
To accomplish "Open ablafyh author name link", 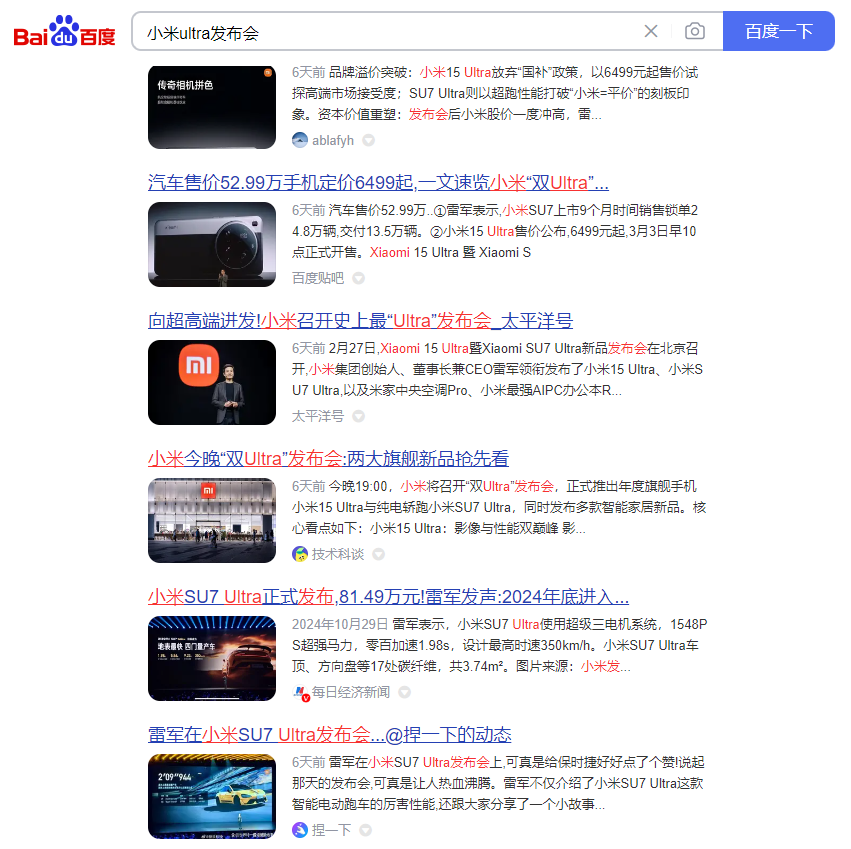I will pos(333,141).
